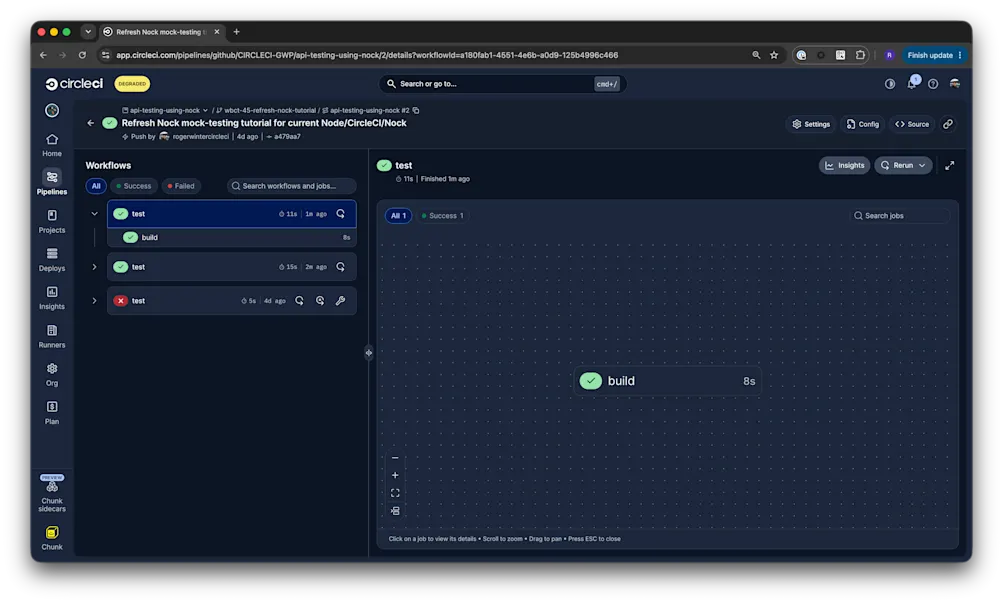Fit the workflow graph to view
Screen dimensions: 1003x603
pos(395,493)
